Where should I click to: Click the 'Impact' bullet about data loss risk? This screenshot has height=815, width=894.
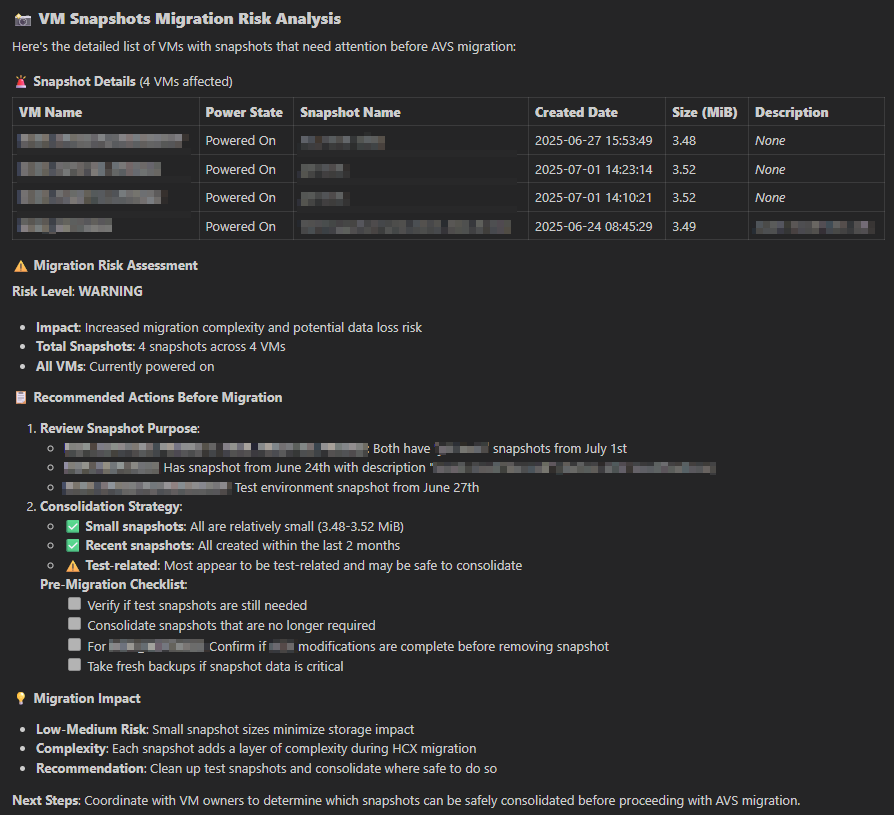click(229, 328)
